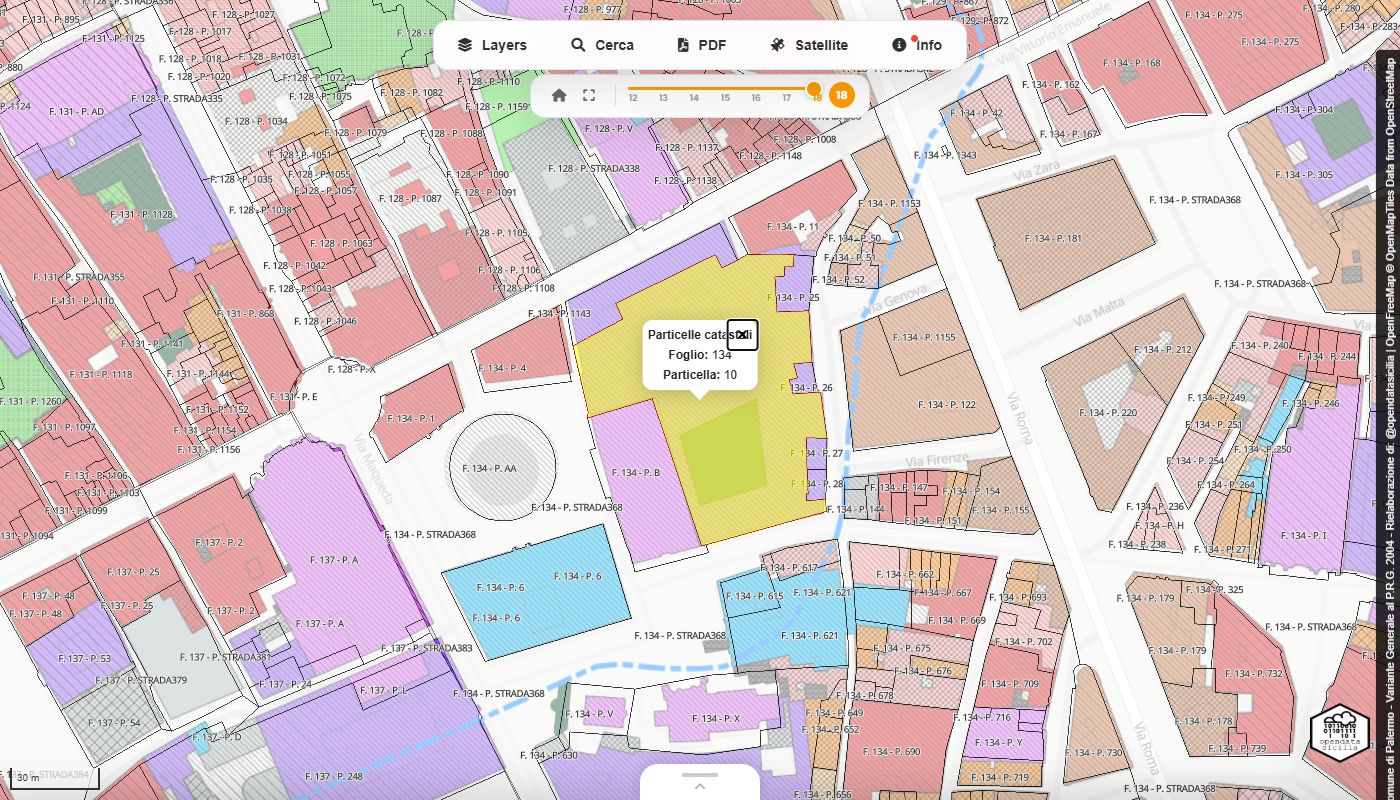Click parcel label 'F. 137 - P. 2' upper one
Screen dimensions: 1400x800
click(x=219, y=542)
